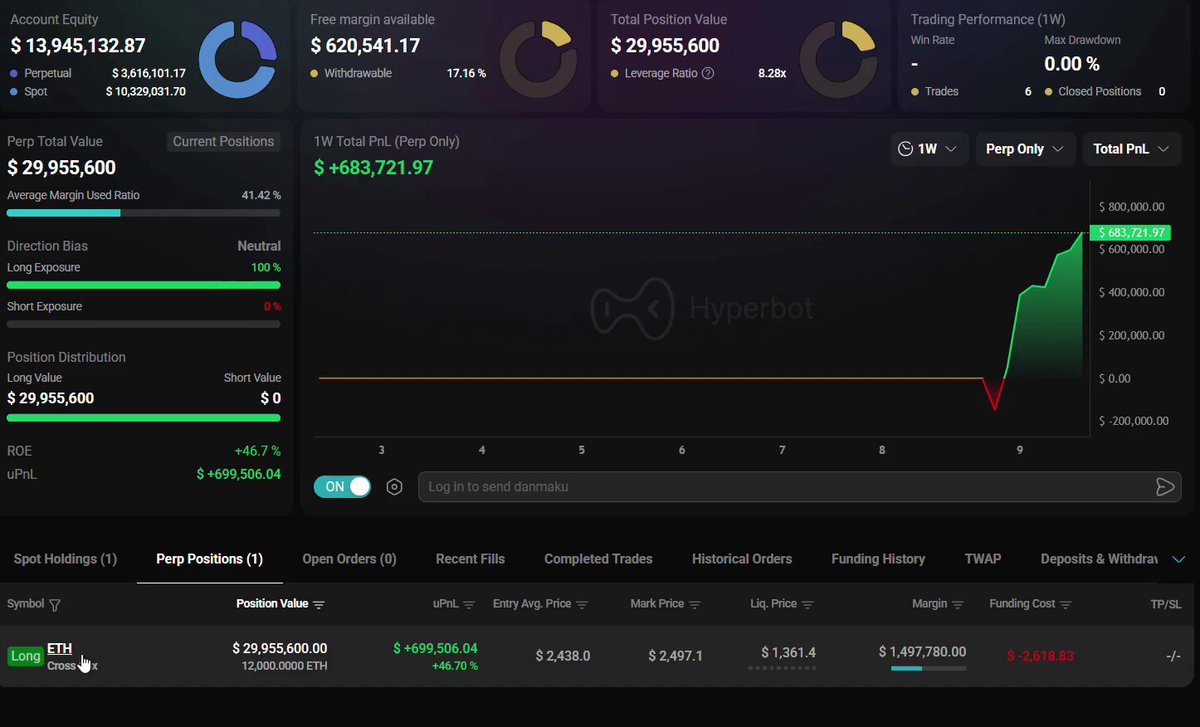Open the ETH symbol link
1200x727 pixels.
(60, 649)
